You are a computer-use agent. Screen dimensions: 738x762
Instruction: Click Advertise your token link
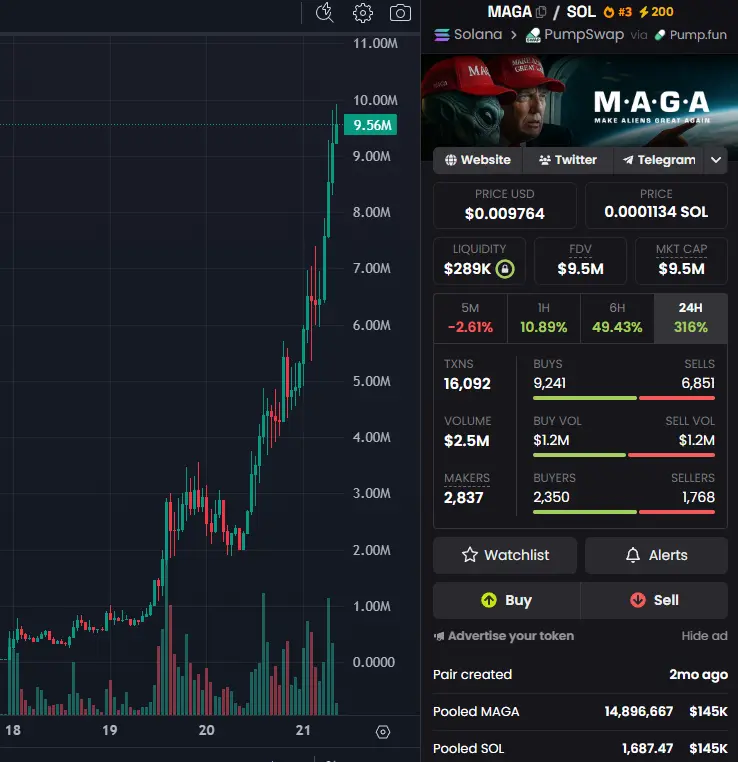point(504,636)
